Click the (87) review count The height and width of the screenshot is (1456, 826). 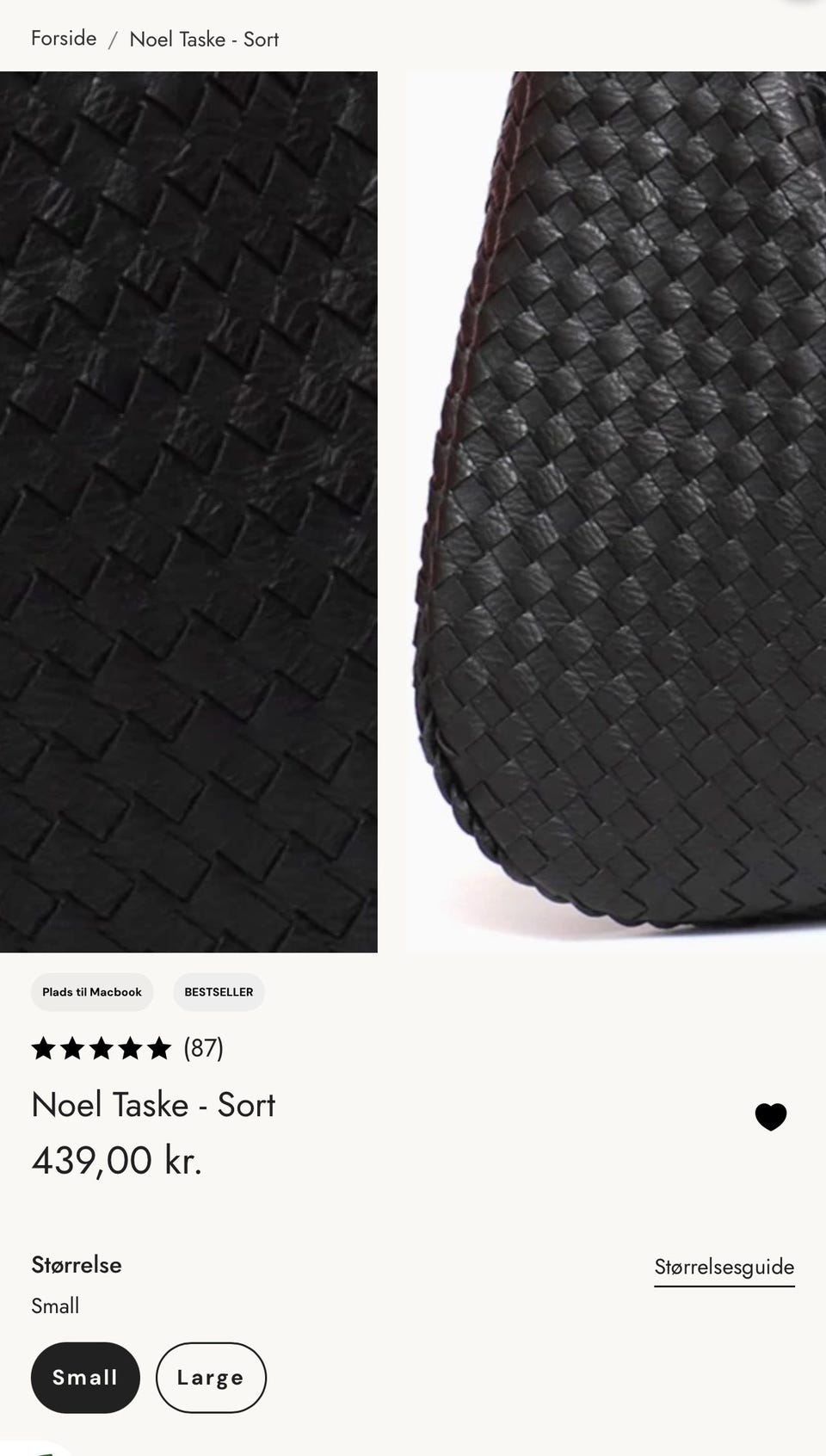tap(203, 1048)
